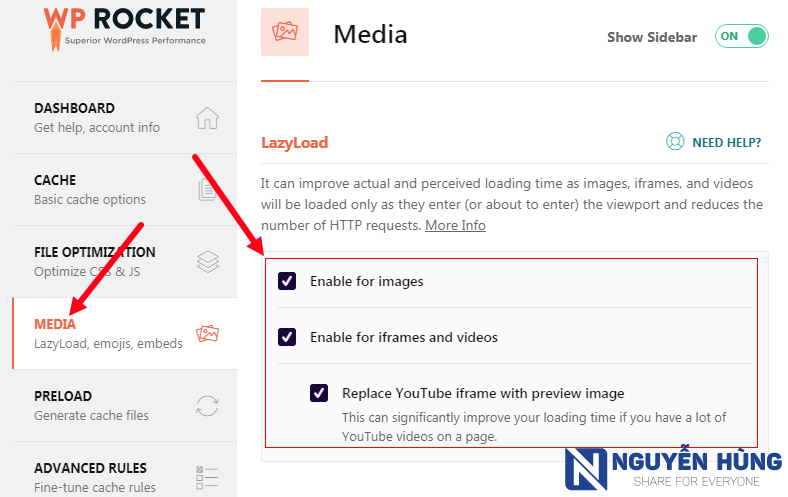Viewport: 788px width, 497px height.
Task: Click 'Basic cache options' subtitle
Action: [90, 200]
